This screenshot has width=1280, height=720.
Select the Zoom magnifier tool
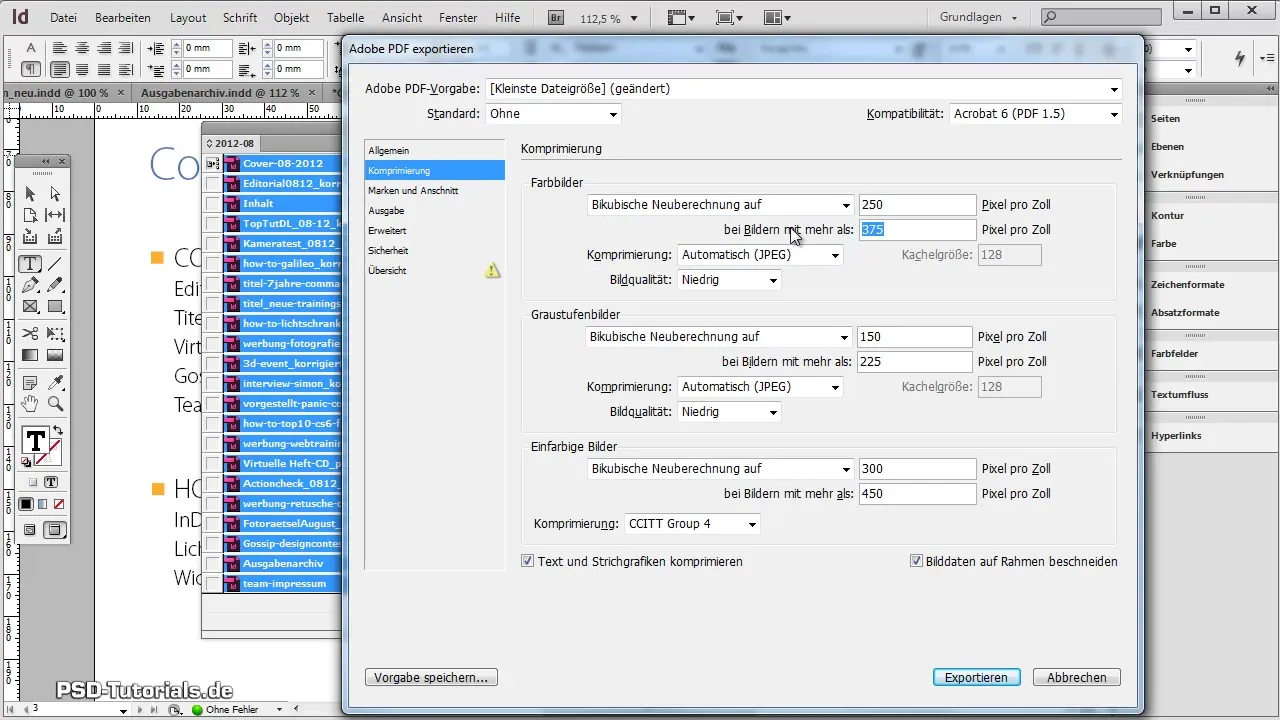(x=55, y=404)
